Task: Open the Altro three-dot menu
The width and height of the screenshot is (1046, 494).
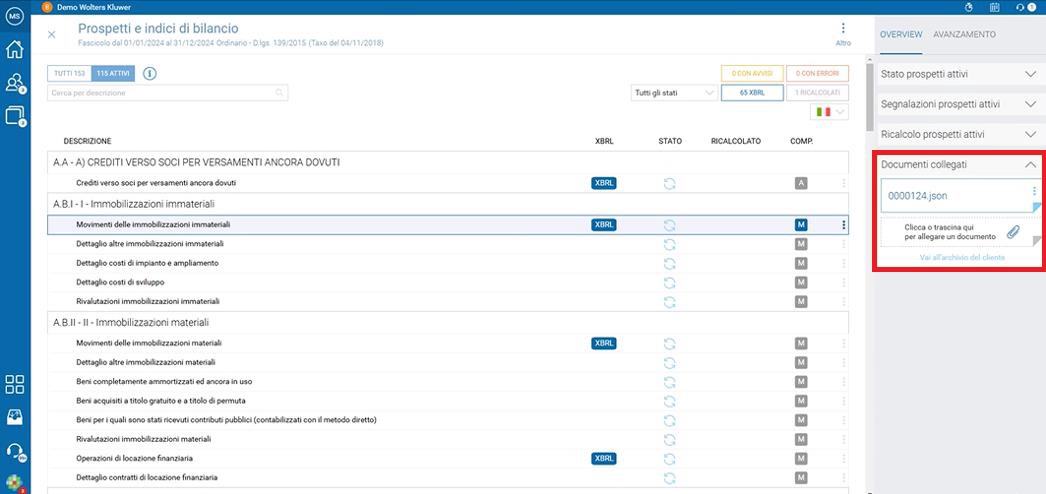Action: tap(843, 33)
